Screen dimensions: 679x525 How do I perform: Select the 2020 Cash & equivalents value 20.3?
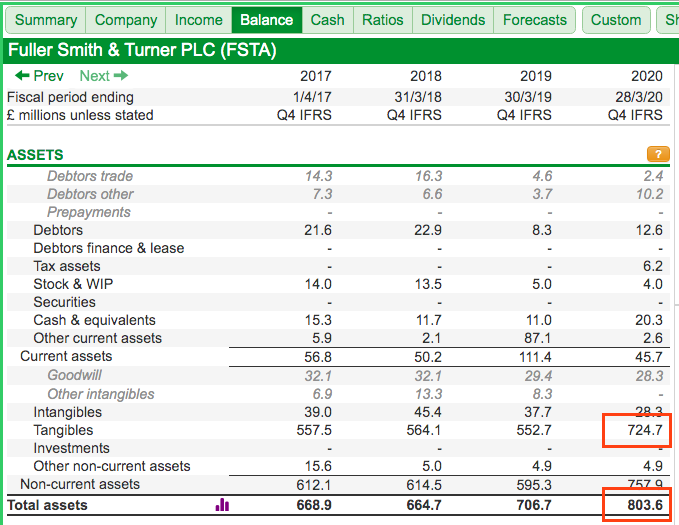click(649, 320)
